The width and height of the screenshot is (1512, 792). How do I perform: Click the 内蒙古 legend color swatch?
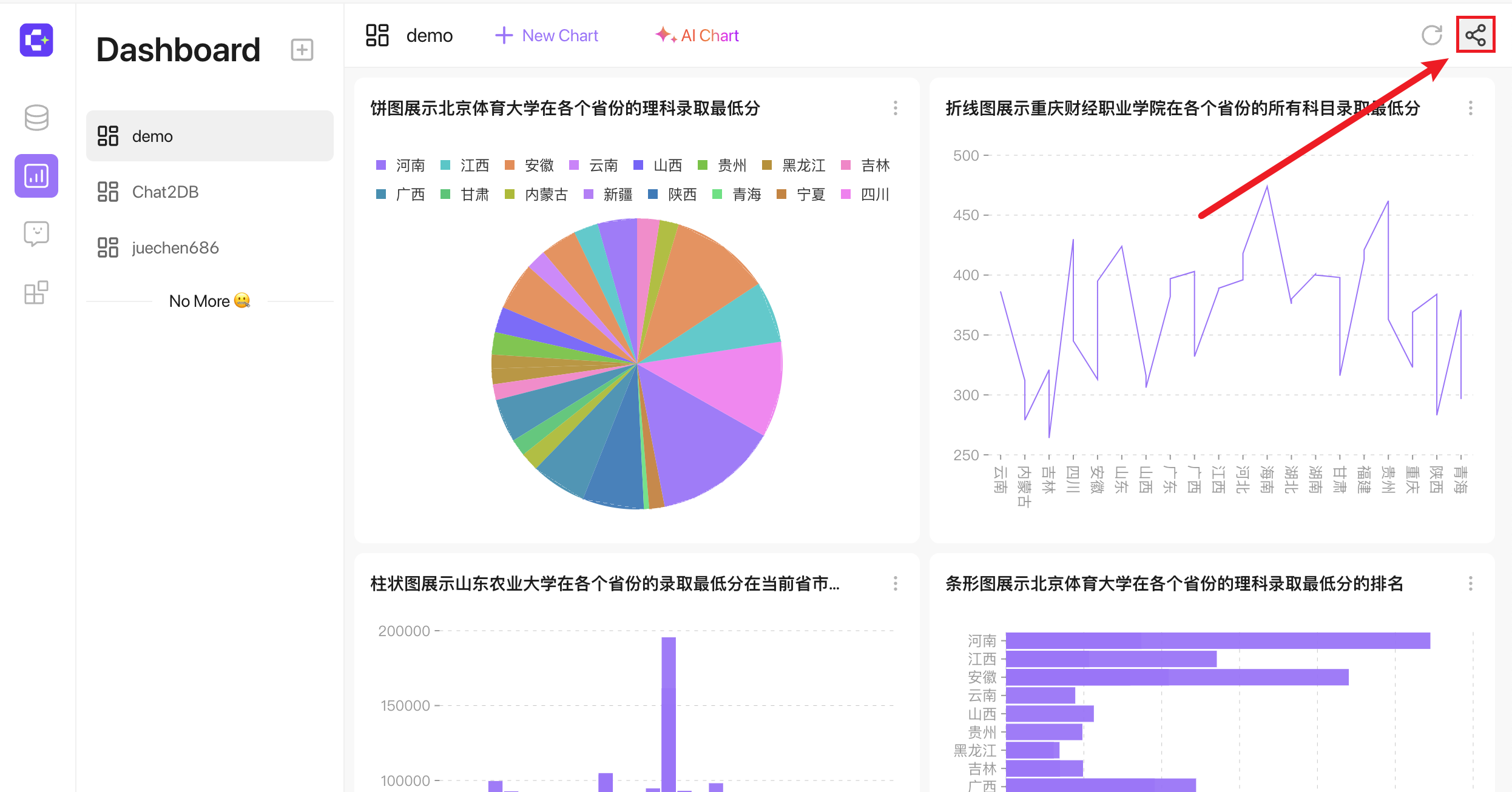coord(510,194)
